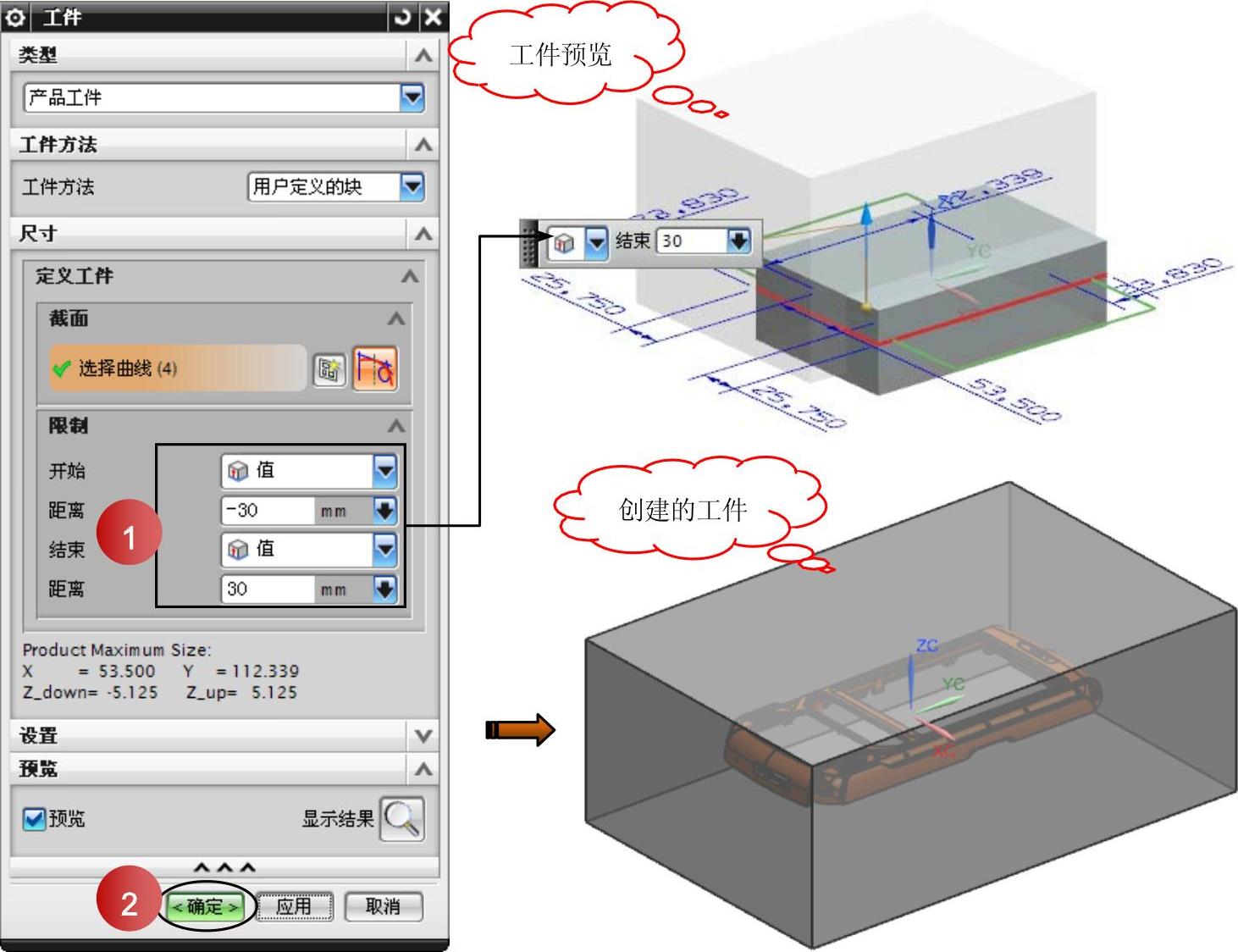The height and width of the screenshot is (952, 1238).
Task: Click the 'X = 53.500' size value
Action: (89, 672)
